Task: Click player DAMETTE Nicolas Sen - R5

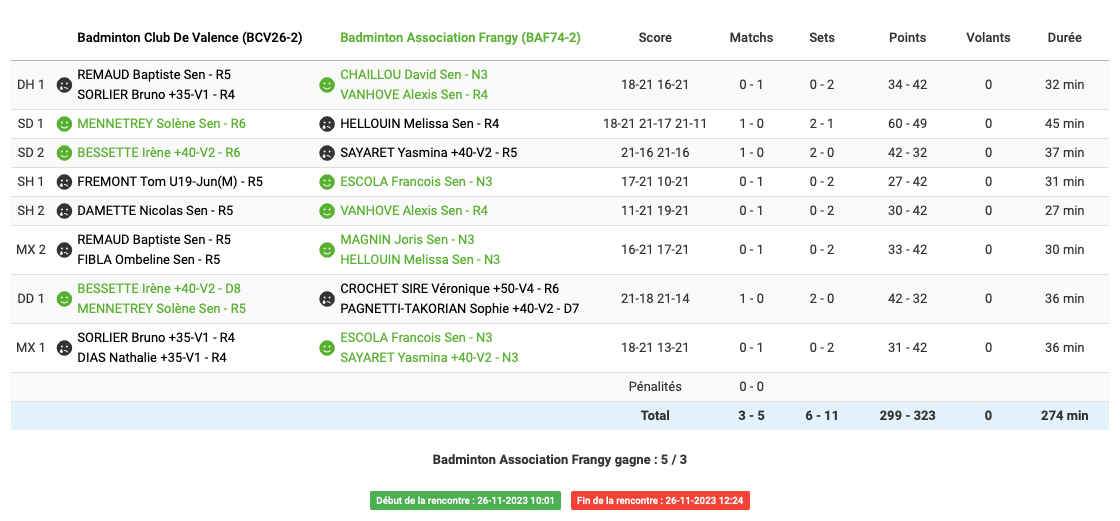Action: (x=155, y=211)
